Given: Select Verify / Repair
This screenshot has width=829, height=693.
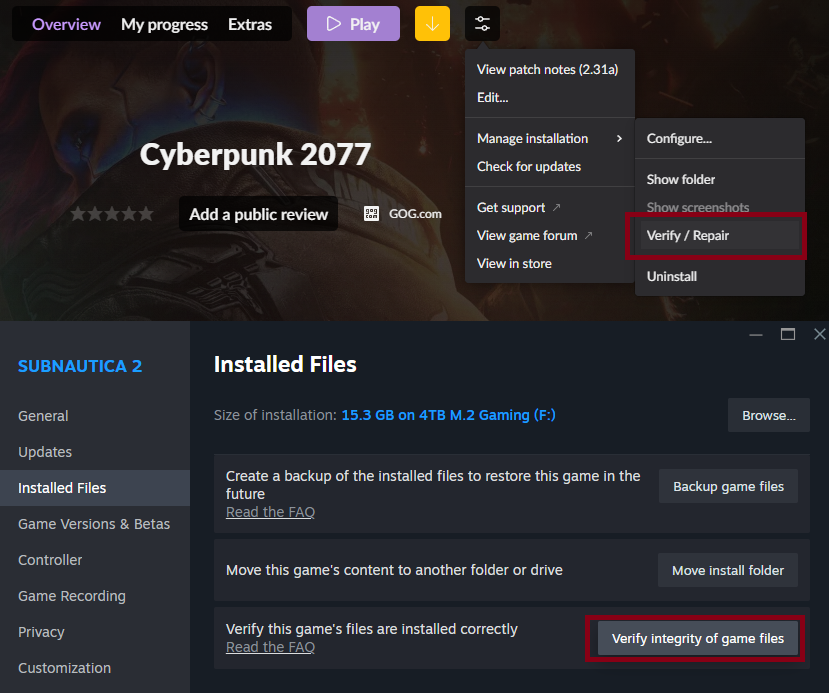Looking at the screenshot, I should tap(720, 235).
